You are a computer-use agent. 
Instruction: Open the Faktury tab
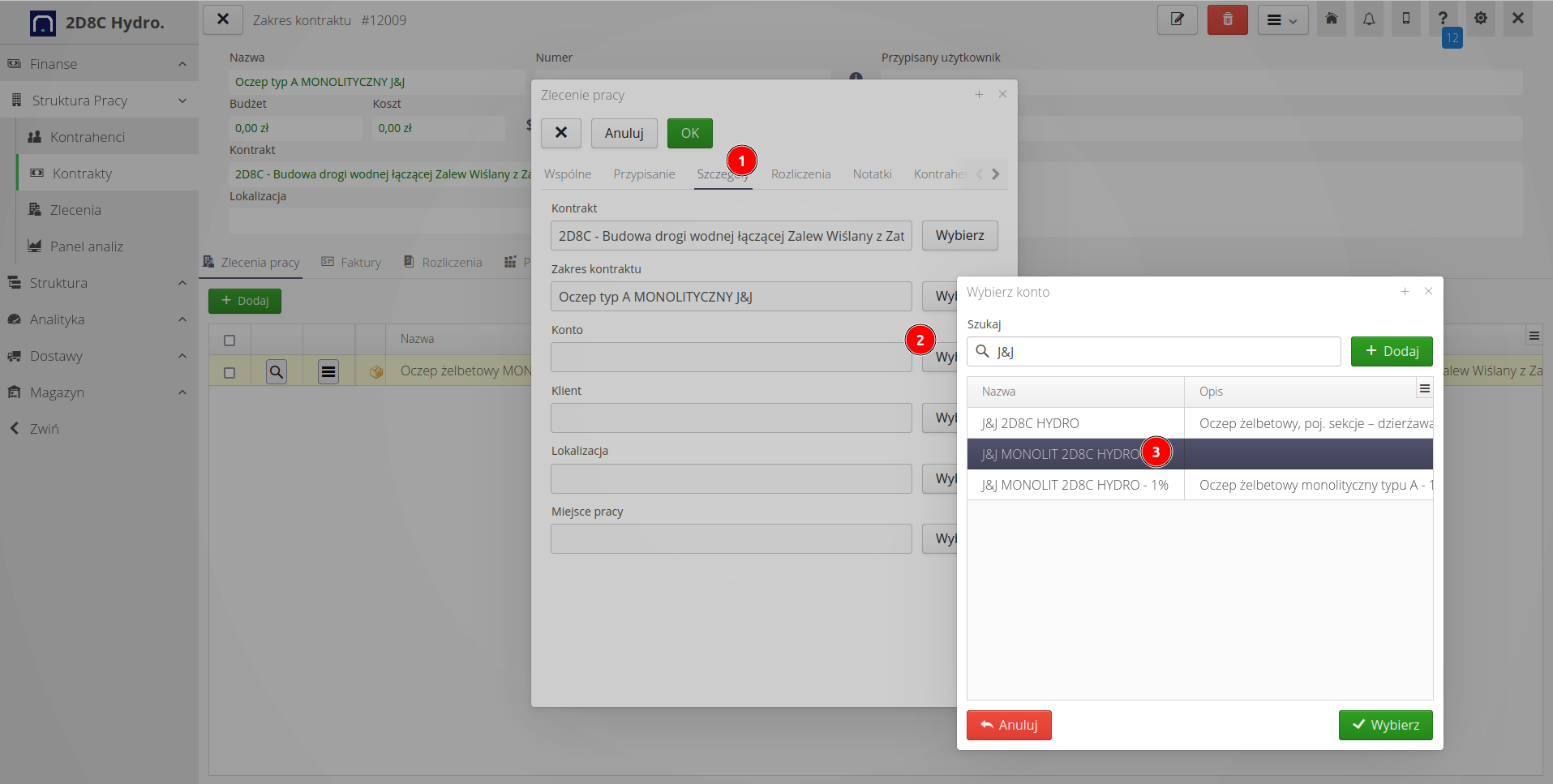[x=351, y=263]
